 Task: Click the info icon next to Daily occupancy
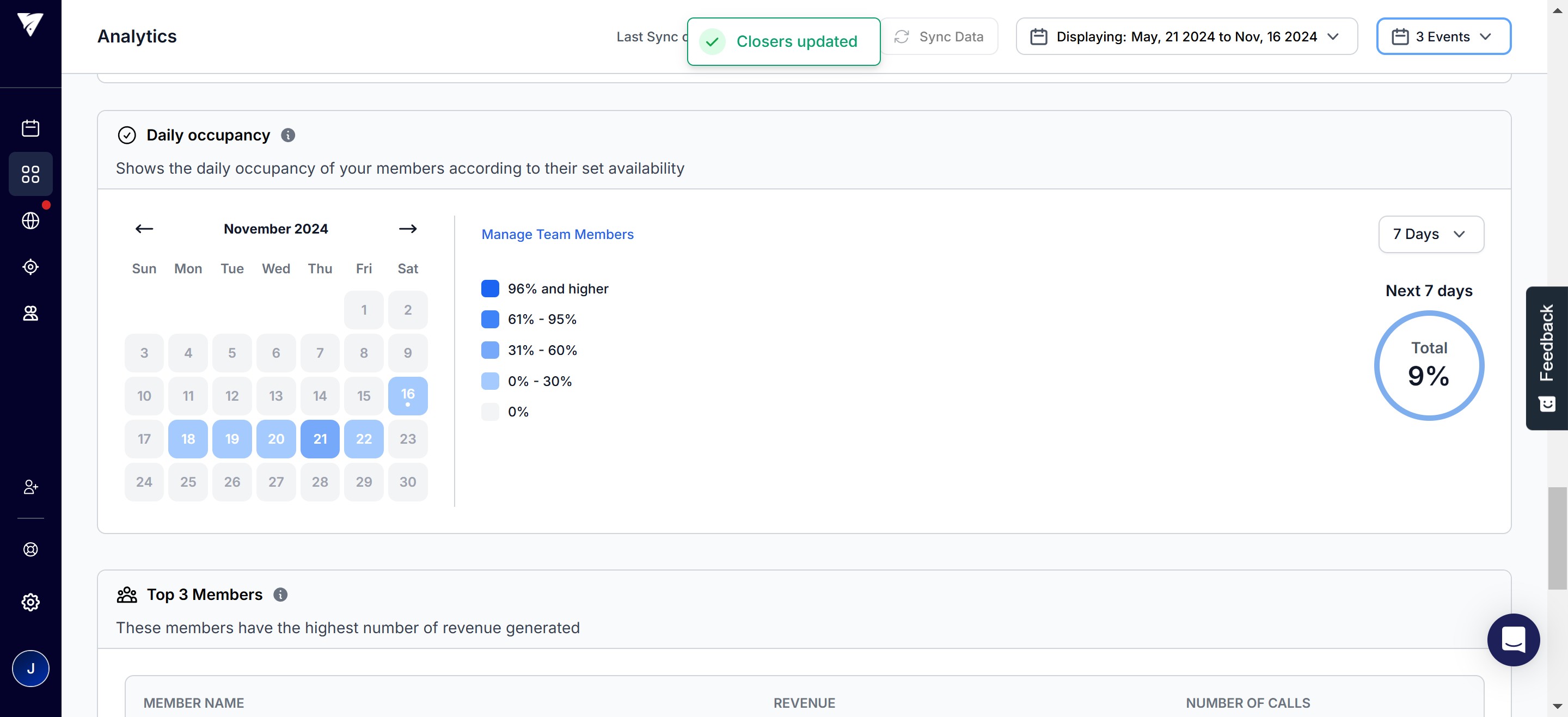pyautogui.click(x=288, y=135)
